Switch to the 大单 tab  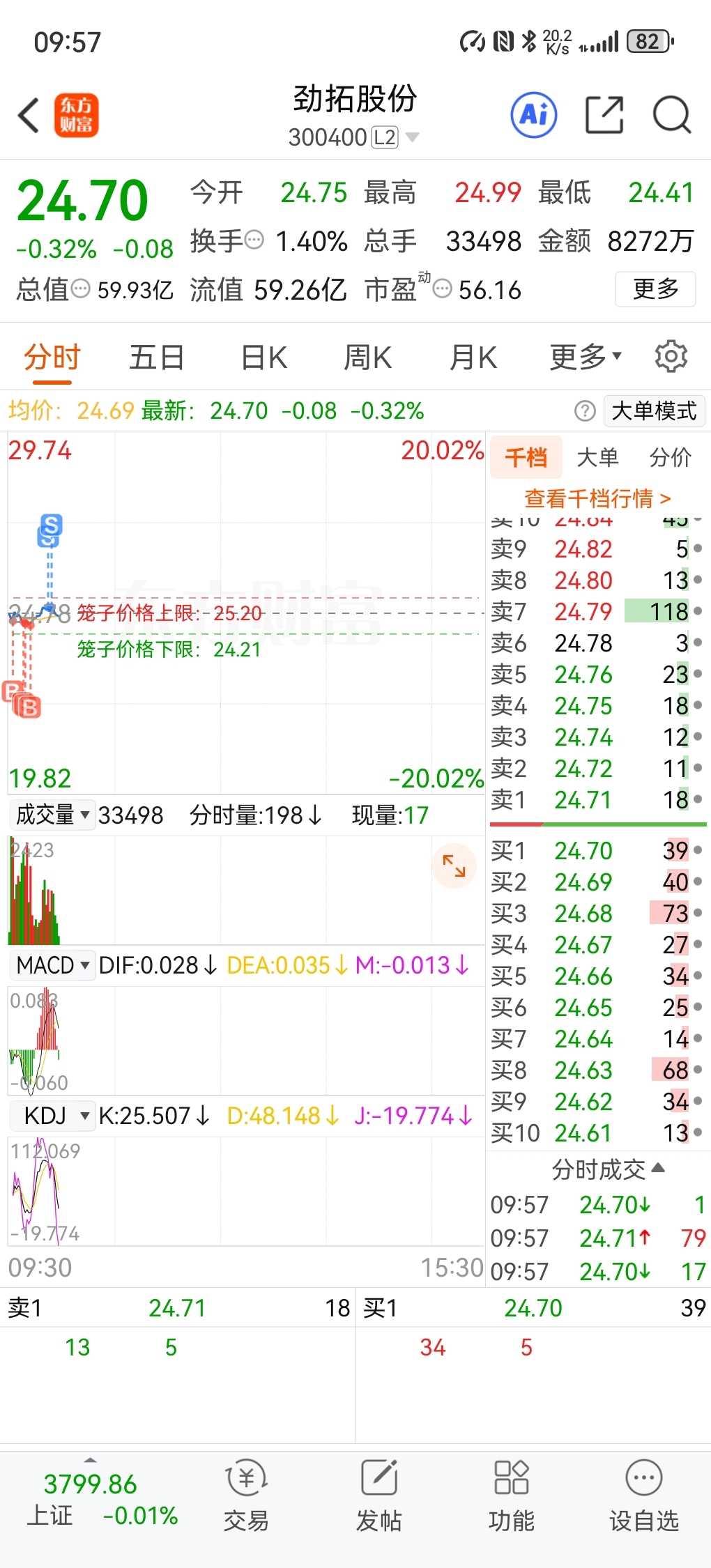[x=598, y=458]
